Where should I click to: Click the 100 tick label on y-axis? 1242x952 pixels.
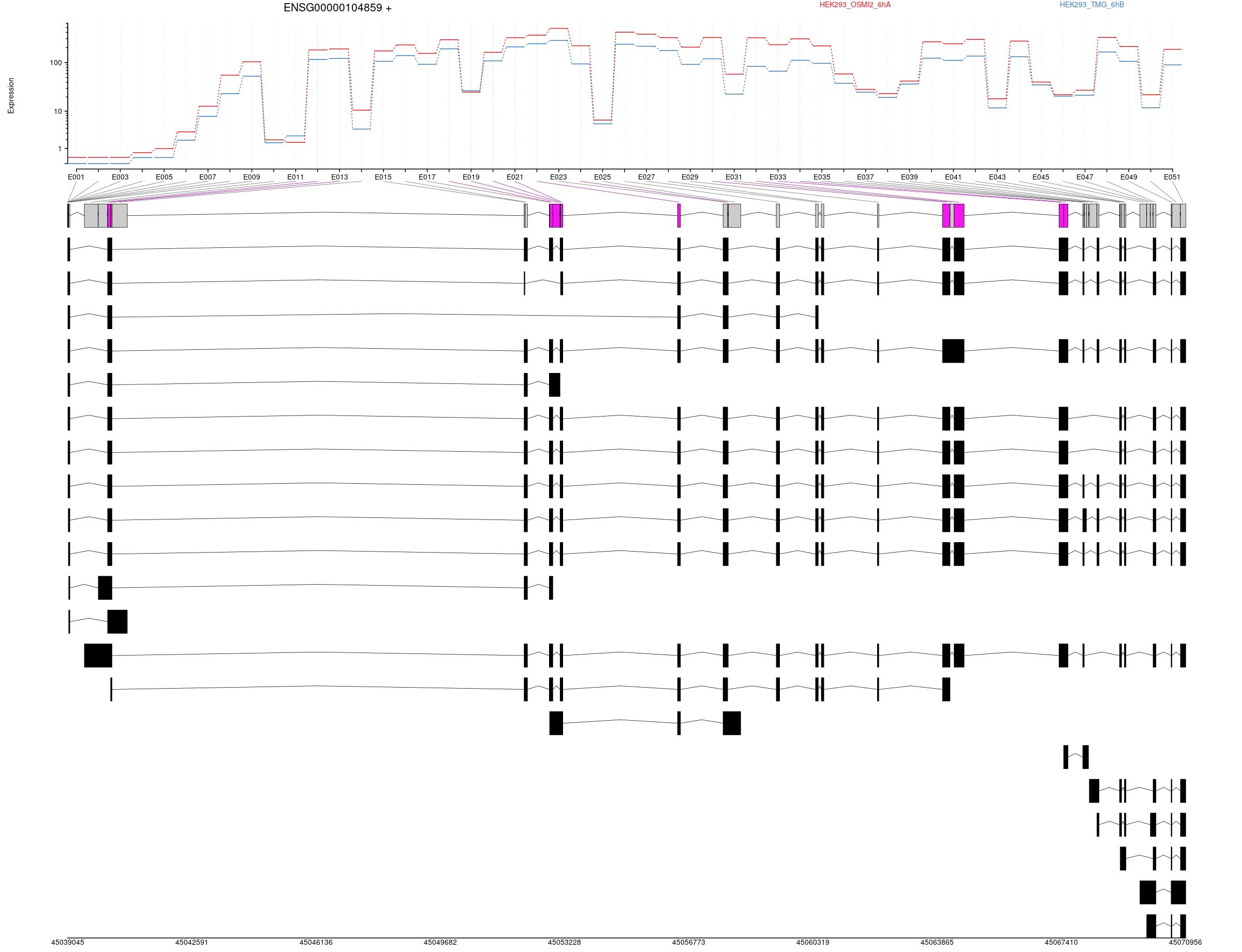coord(55,63)
